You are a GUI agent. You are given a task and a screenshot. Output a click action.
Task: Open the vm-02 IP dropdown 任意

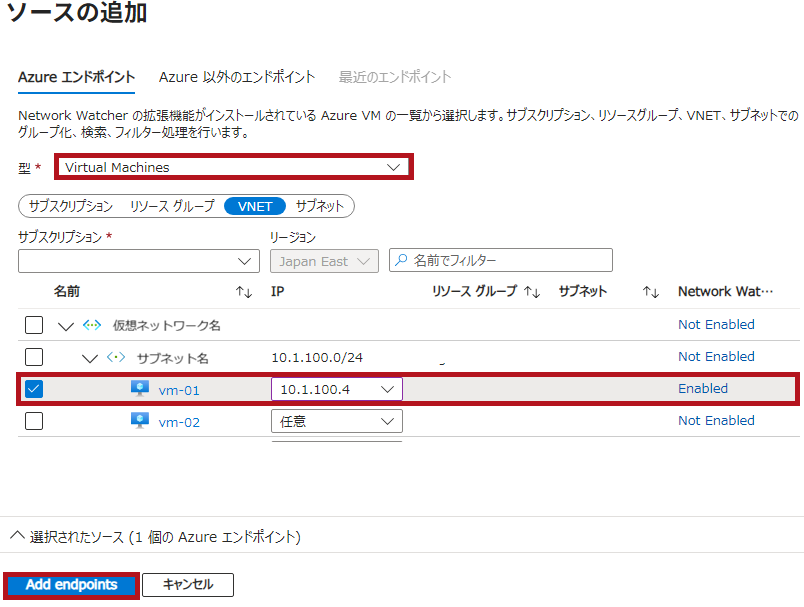[337, 421]
